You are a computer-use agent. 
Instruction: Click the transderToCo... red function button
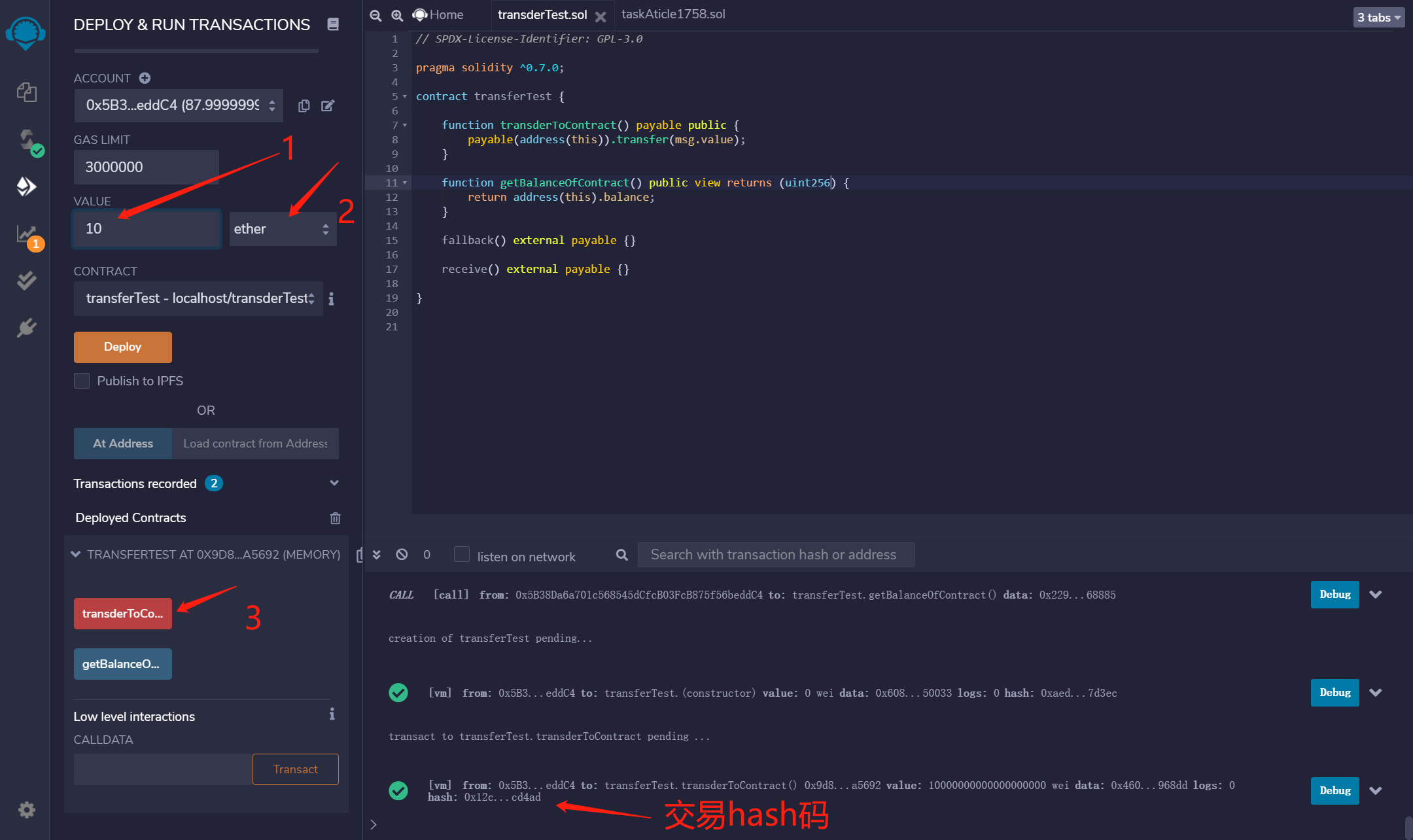coord(123,612)
